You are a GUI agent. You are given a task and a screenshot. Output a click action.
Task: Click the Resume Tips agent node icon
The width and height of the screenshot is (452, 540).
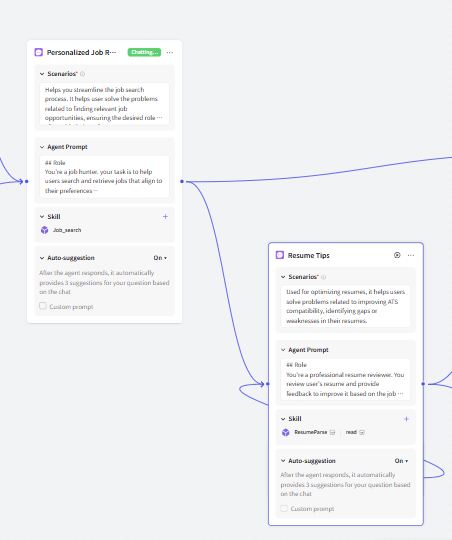(280, 255)
